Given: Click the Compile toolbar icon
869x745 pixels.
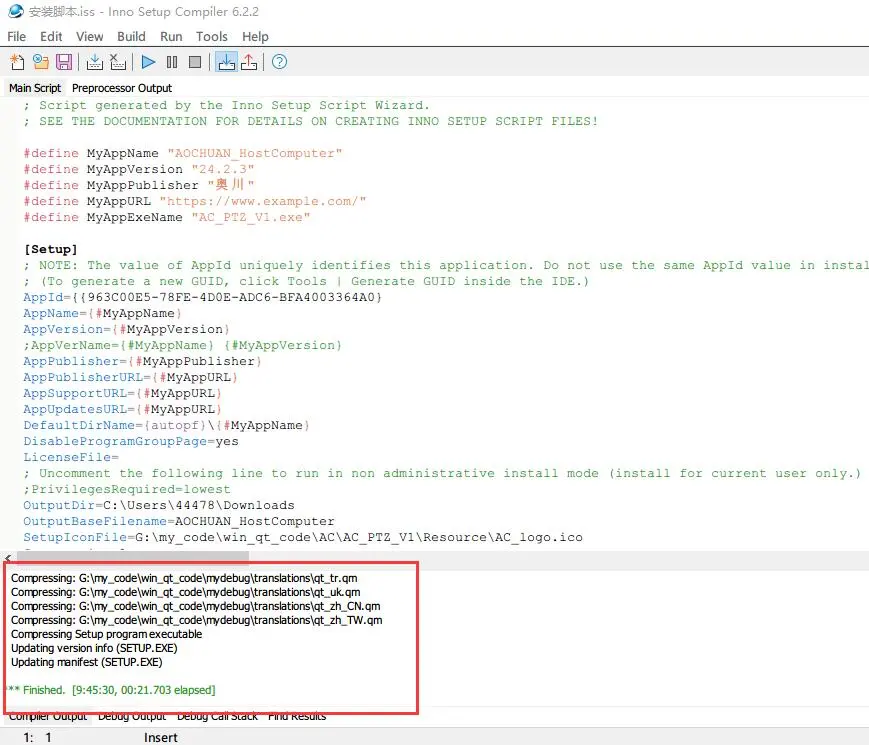Looking at the screenshot, I should point(95,62).
